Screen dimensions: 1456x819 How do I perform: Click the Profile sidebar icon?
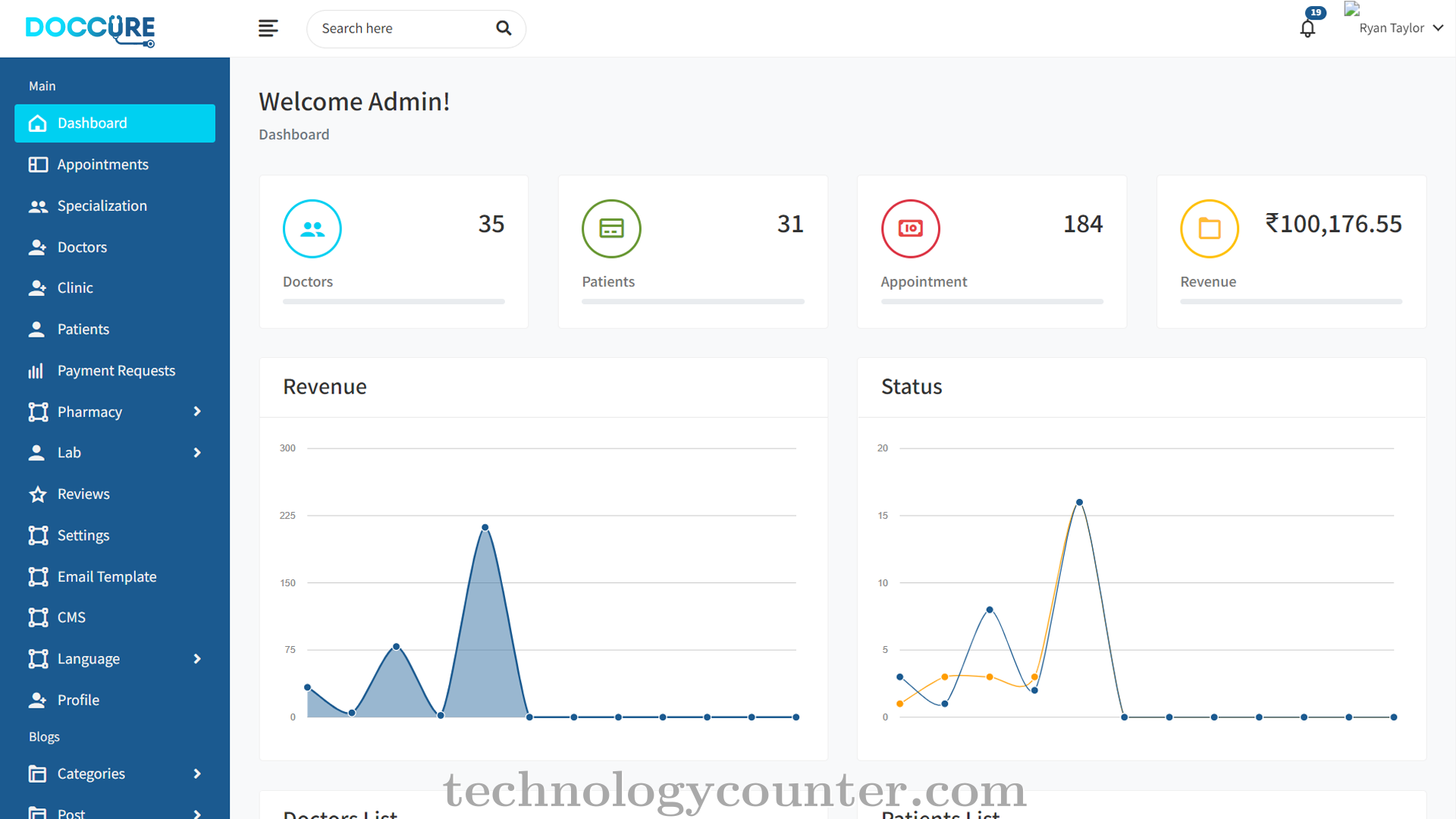[37, 700]
